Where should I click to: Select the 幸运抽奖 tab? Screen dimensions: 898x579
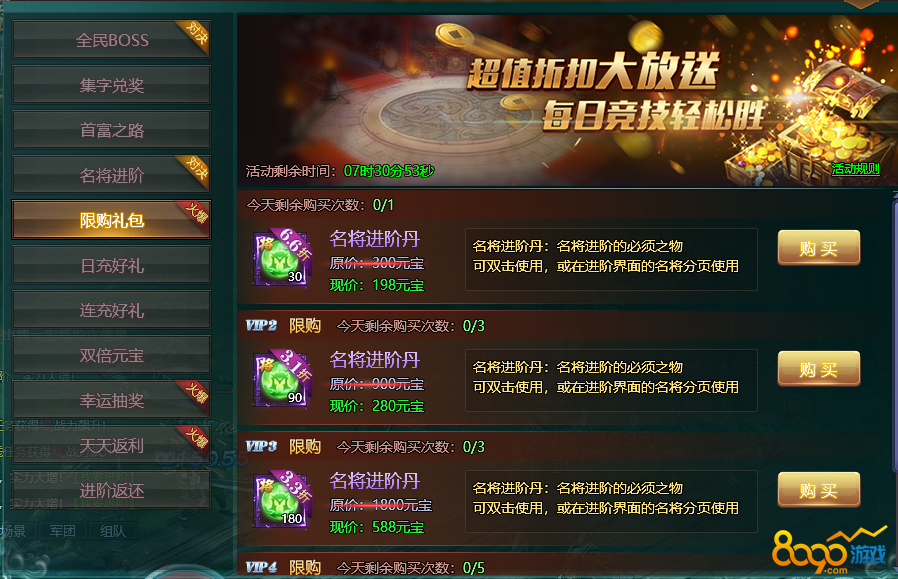(112, 400)
